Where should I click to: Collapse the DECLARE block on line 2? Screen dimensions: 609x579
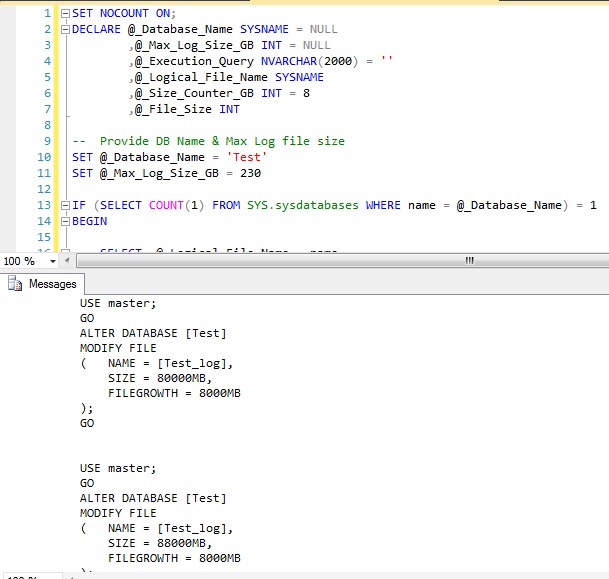pyautogui.click(x=65, y=29)
